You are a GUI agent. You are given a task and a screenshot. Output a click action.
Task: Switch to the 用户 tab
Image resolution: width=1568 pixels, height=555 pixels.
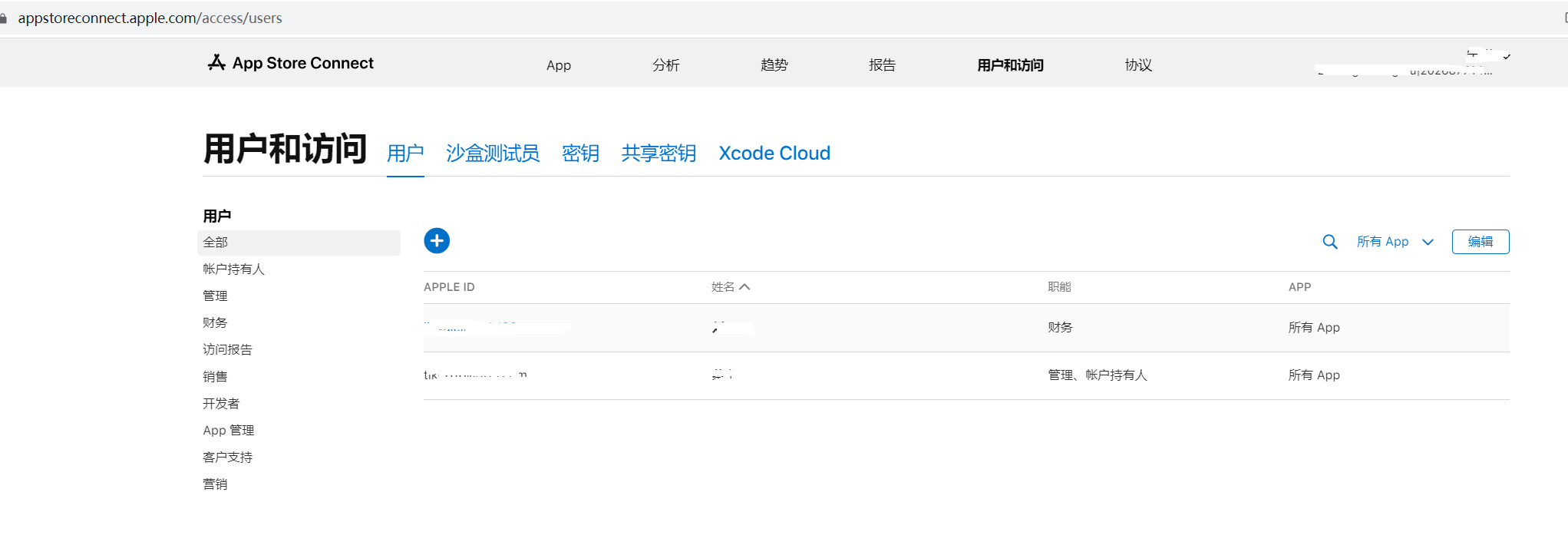coord(405,154)
